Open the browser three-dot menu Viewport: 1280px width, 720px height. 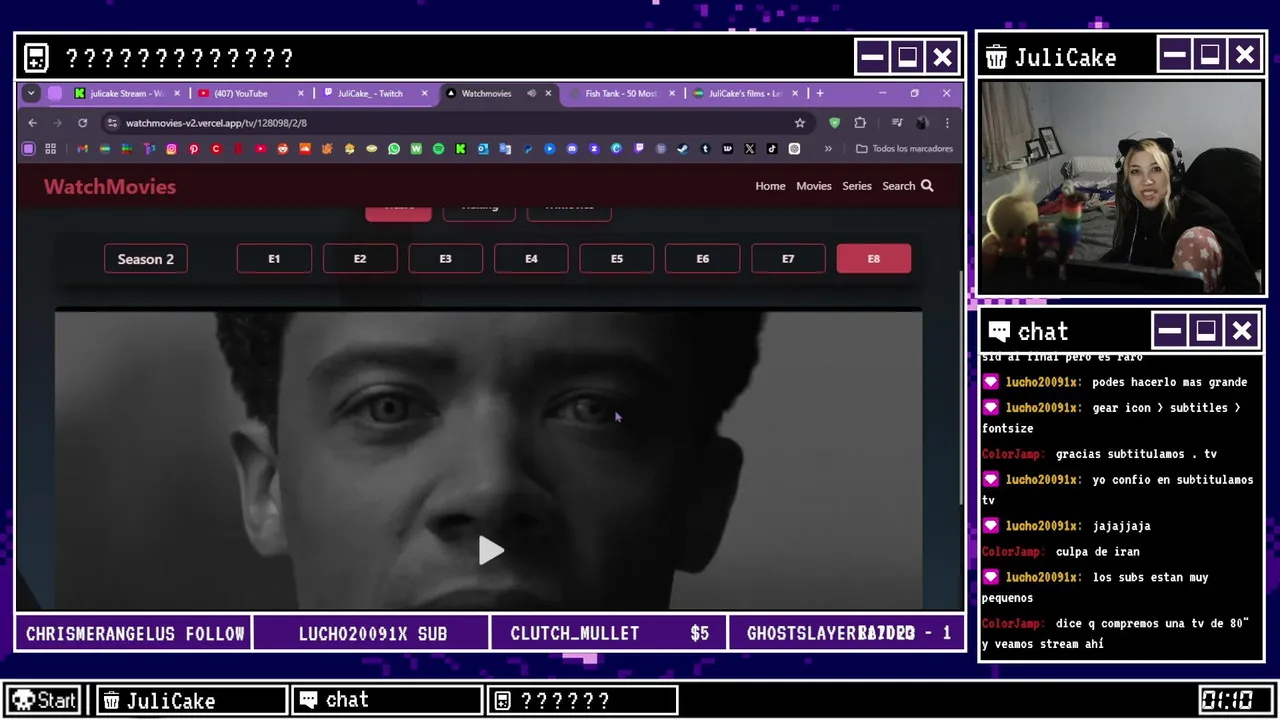(x=947, y=123)
